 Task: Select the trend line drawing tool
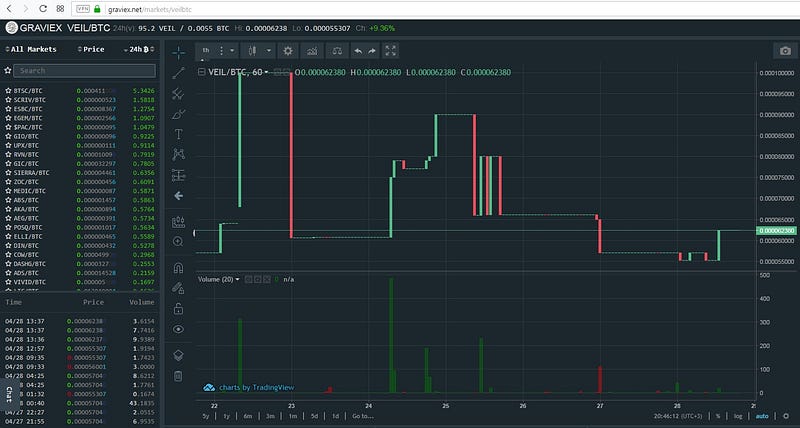pyautogui.click(x=179, y=73)
